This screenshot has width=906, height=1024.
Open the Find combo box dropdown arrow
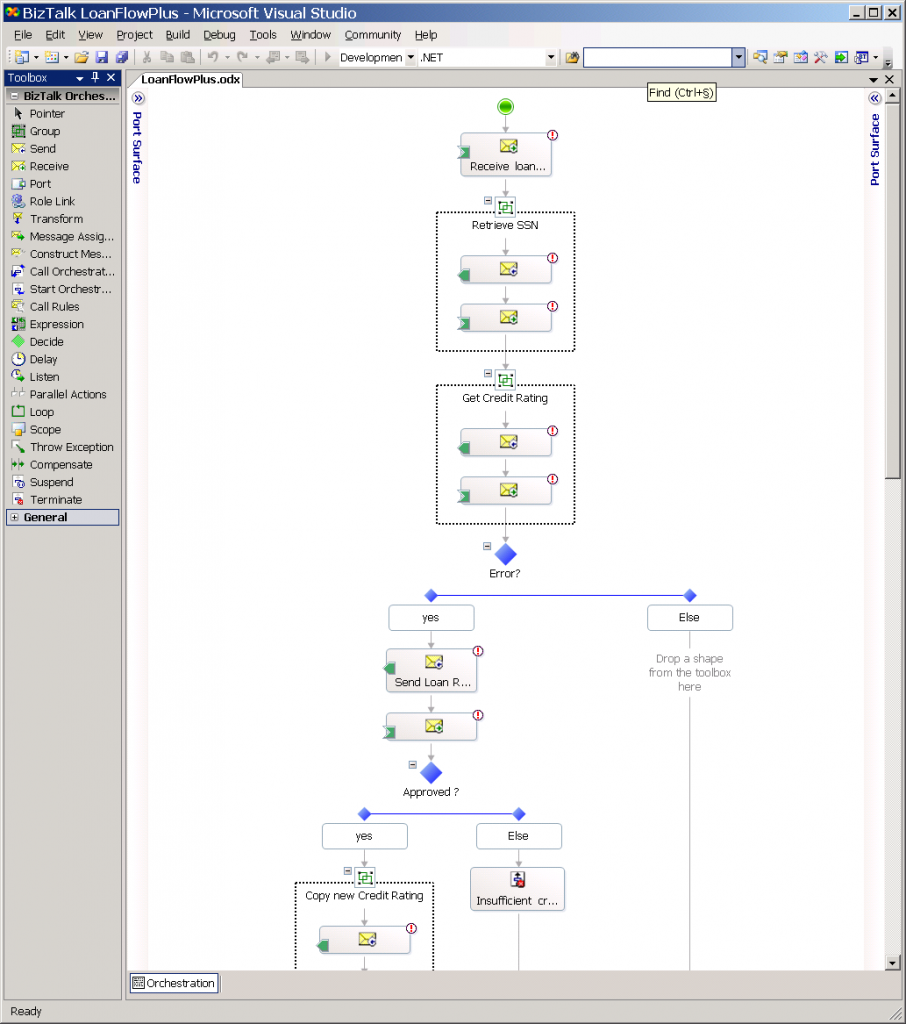coord(738,57)
